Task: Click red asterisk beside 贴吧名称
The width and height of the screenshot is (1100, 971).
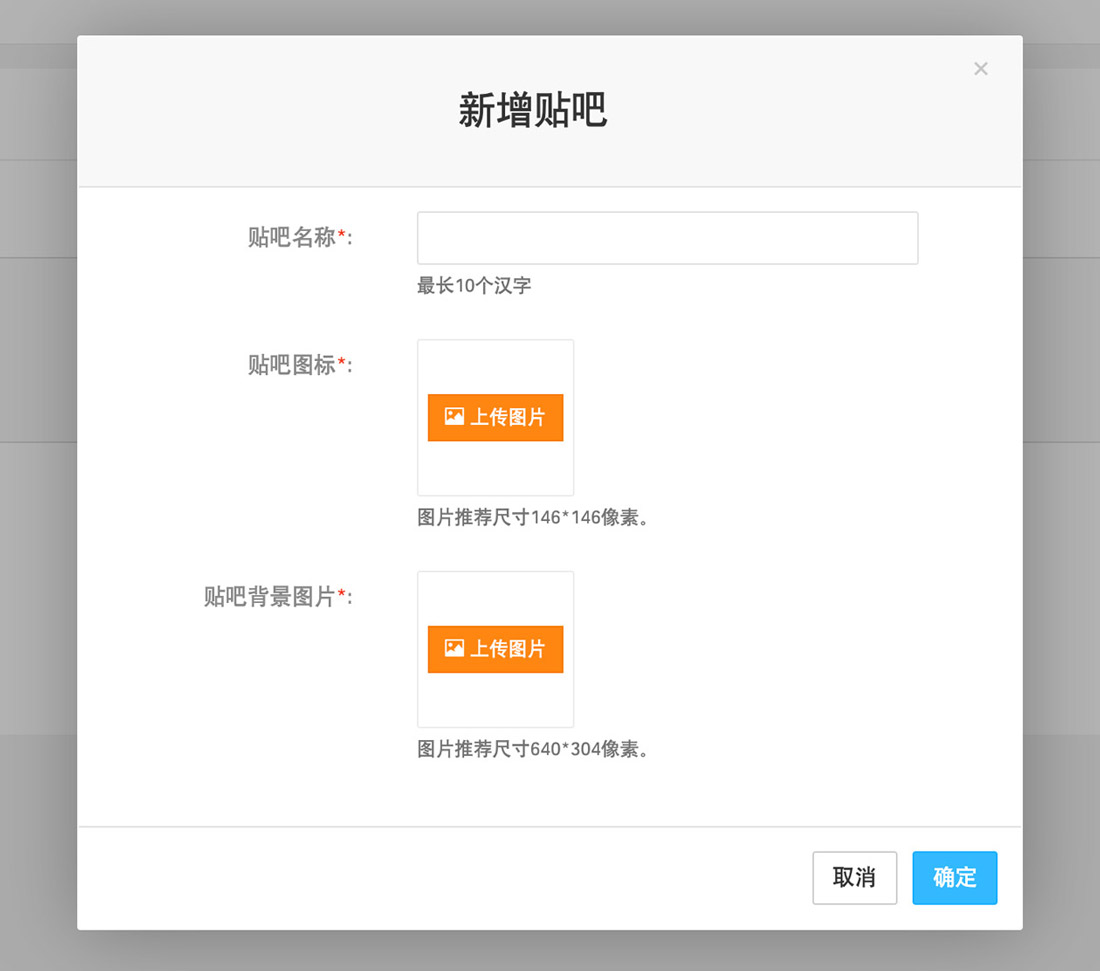Action: coord(341,235)
